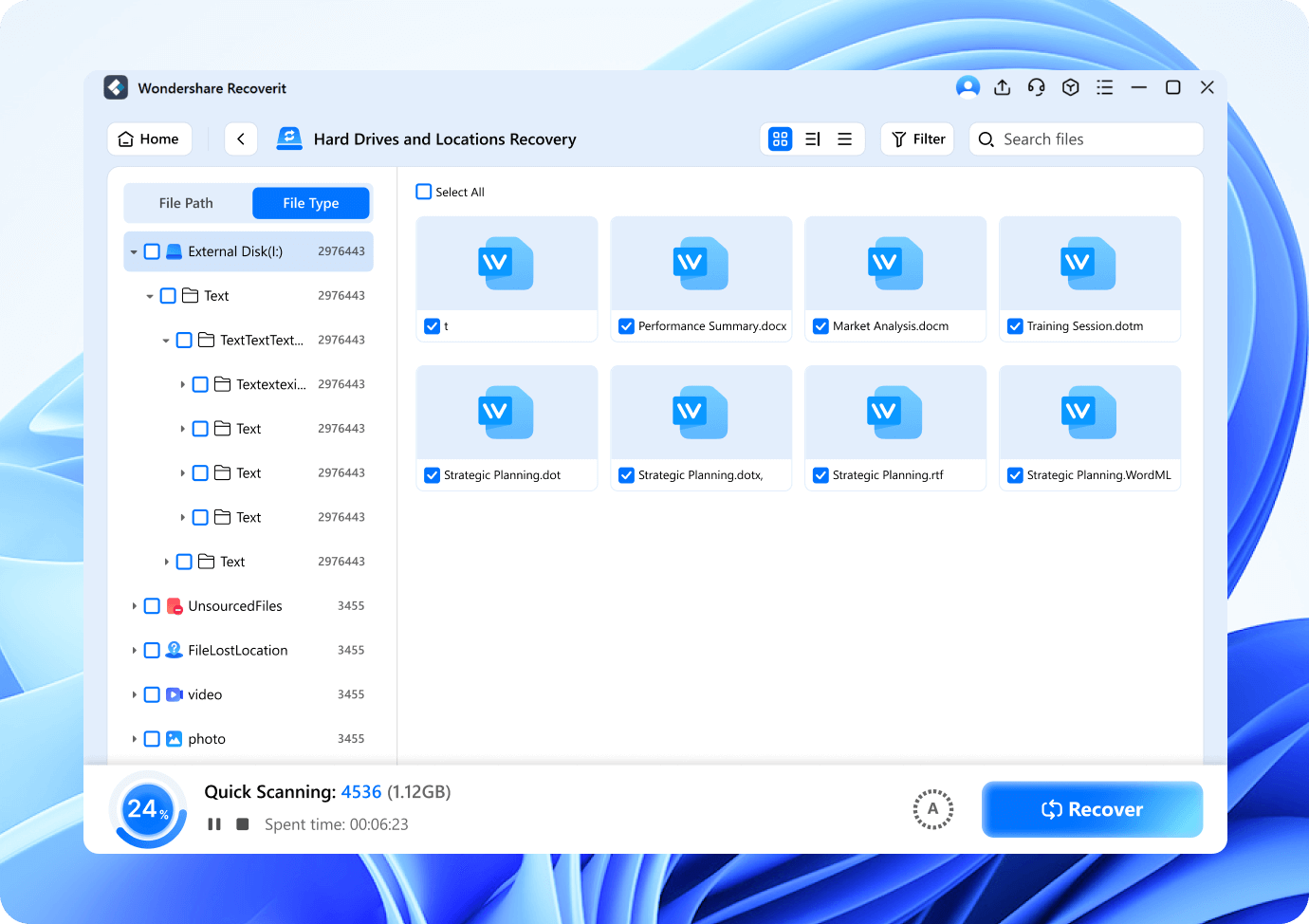The height and width of the screenshot is (924, 1309).
Task: Click the Recover button
Action: pyautogui.click(x=1092, y=809)
